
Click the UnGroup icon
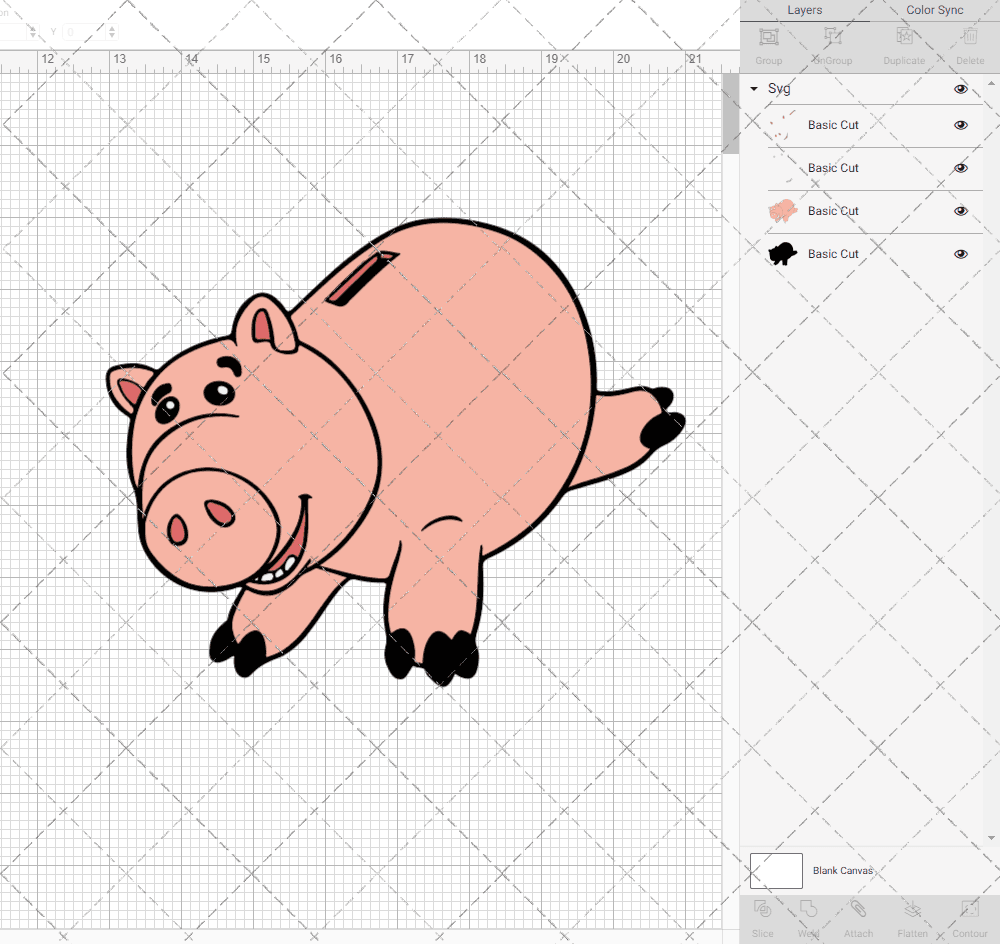click(832, 36)
